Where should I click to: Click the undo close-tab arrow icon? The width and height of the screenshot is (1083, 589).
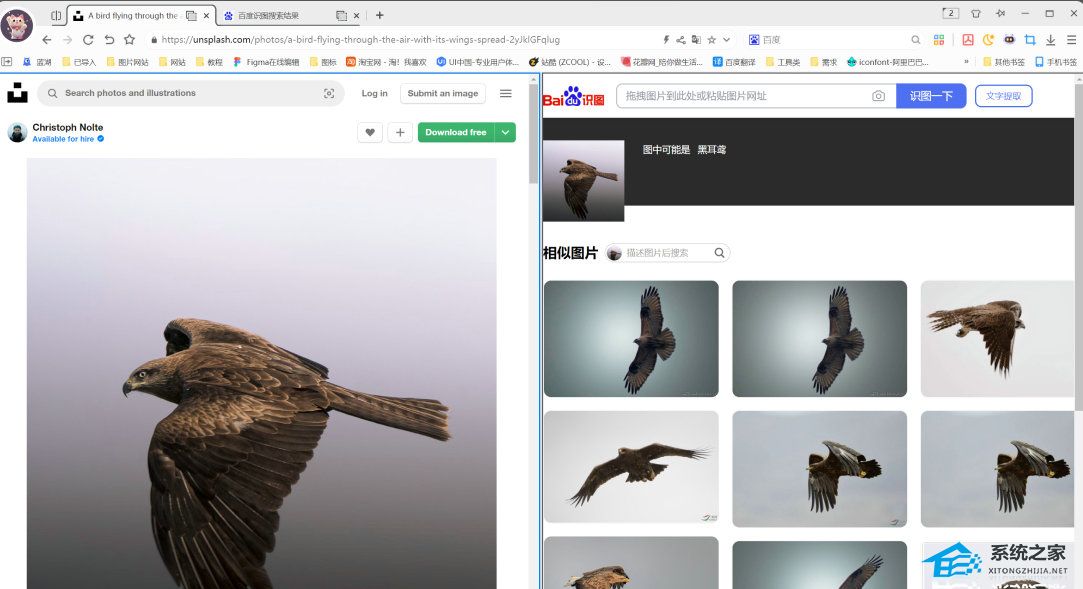[109, 40]
